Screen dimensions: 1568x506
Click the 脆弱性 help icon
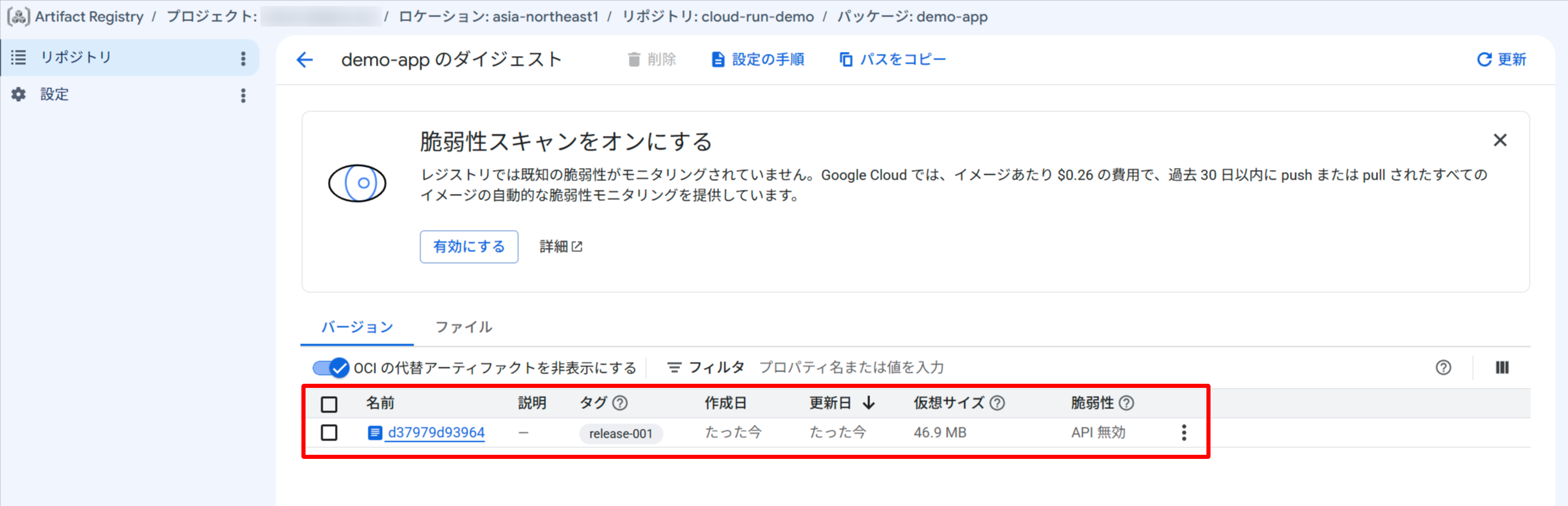tap(1126, 403)
